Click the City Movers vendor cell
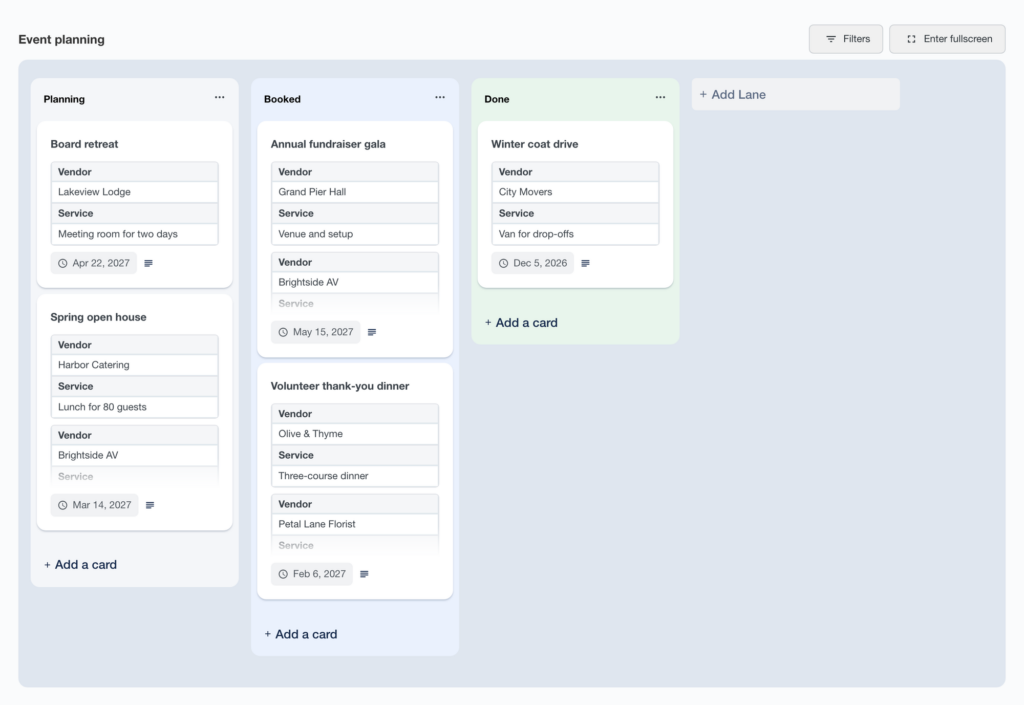This screenshot has width=1024, height=705. (x=575, y=192)
